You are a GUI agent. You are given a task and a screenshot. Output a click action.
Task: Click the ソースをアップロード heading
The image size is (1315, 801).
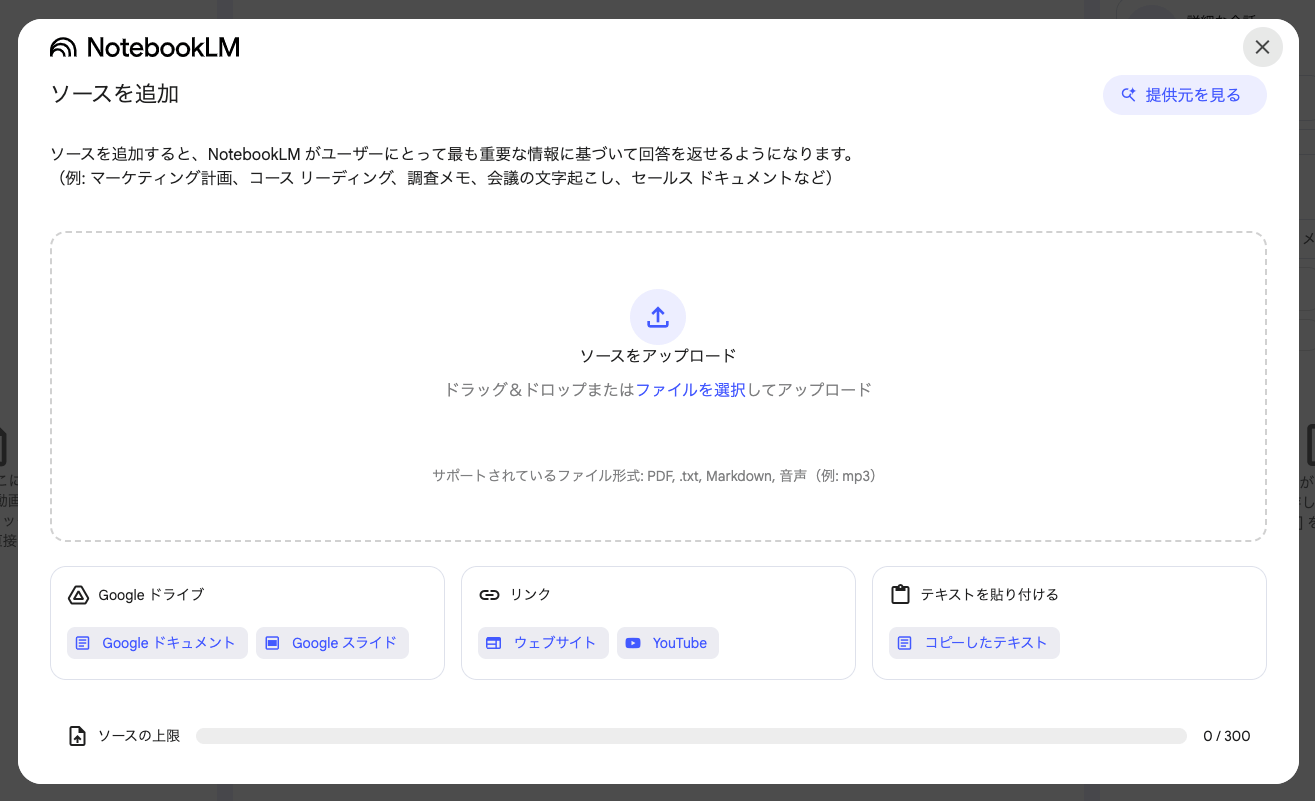tap(658, 356)
